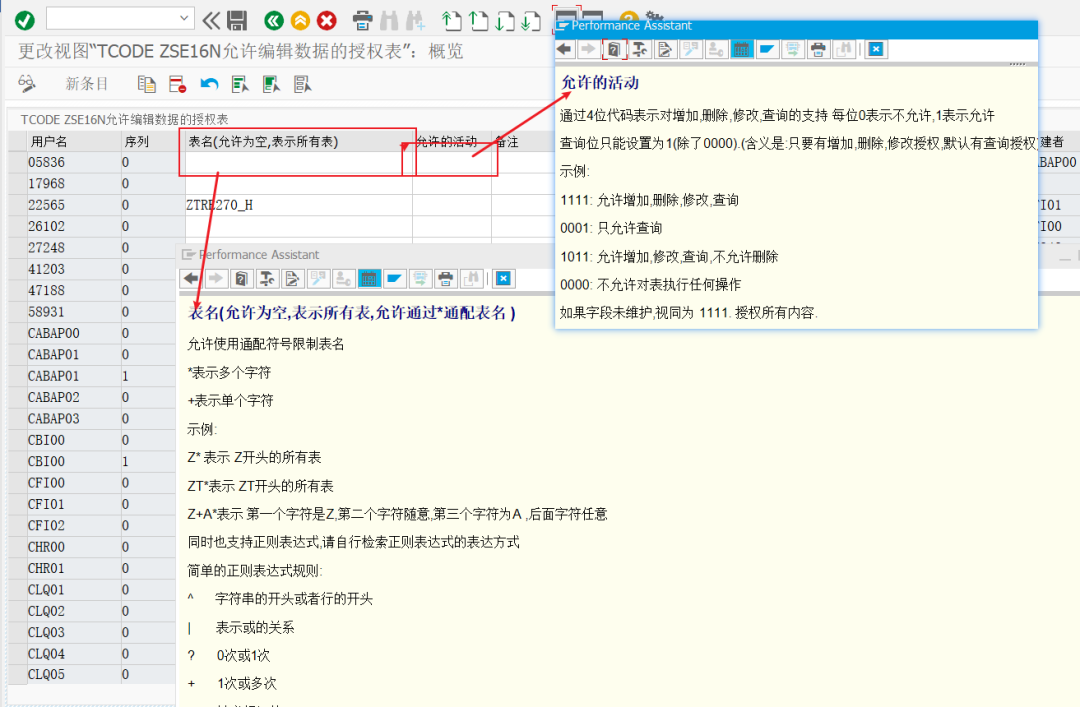Click highlighted blue grid icon in active Performance Assistant
This screenshot has height=707, width=1080.
pyautogui.click(x=741, y=49)
